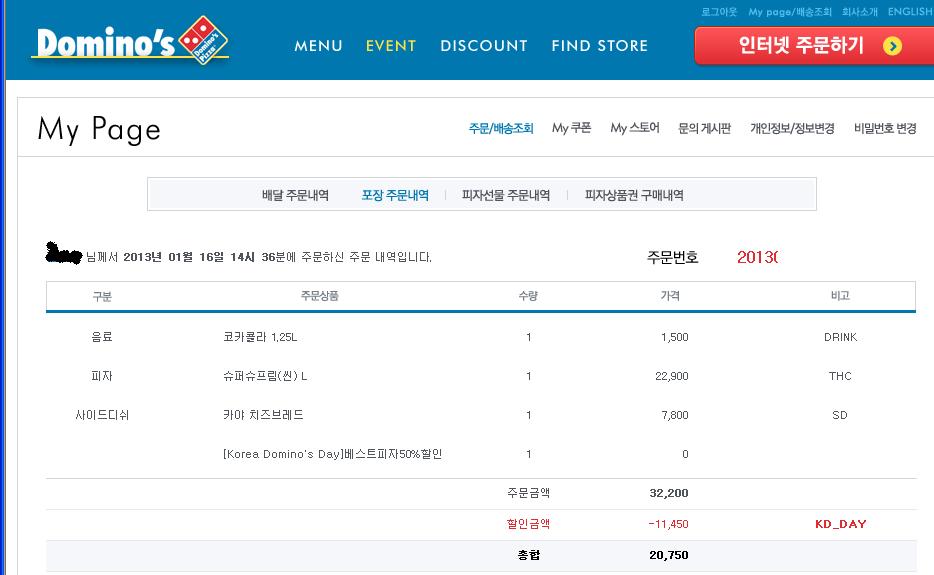Open the 피자상품권 구매내역 tab
The height and width of the screenshot is (575, 934).
point(634,196)
